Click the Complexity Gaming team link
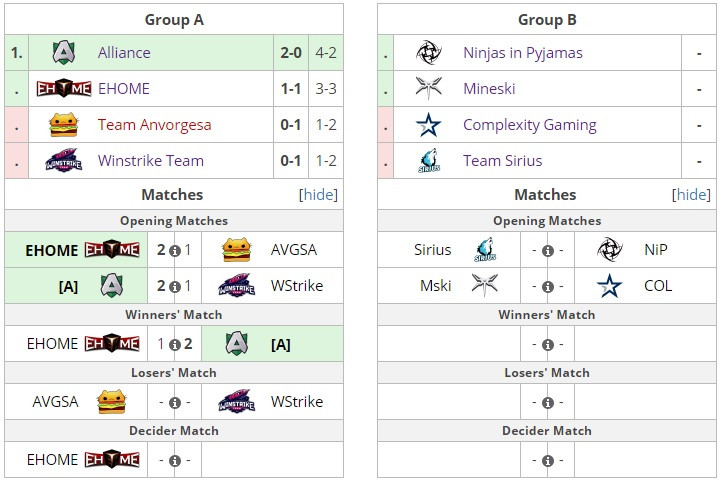Viewport: 721px width, 483px height. (530, 125)
